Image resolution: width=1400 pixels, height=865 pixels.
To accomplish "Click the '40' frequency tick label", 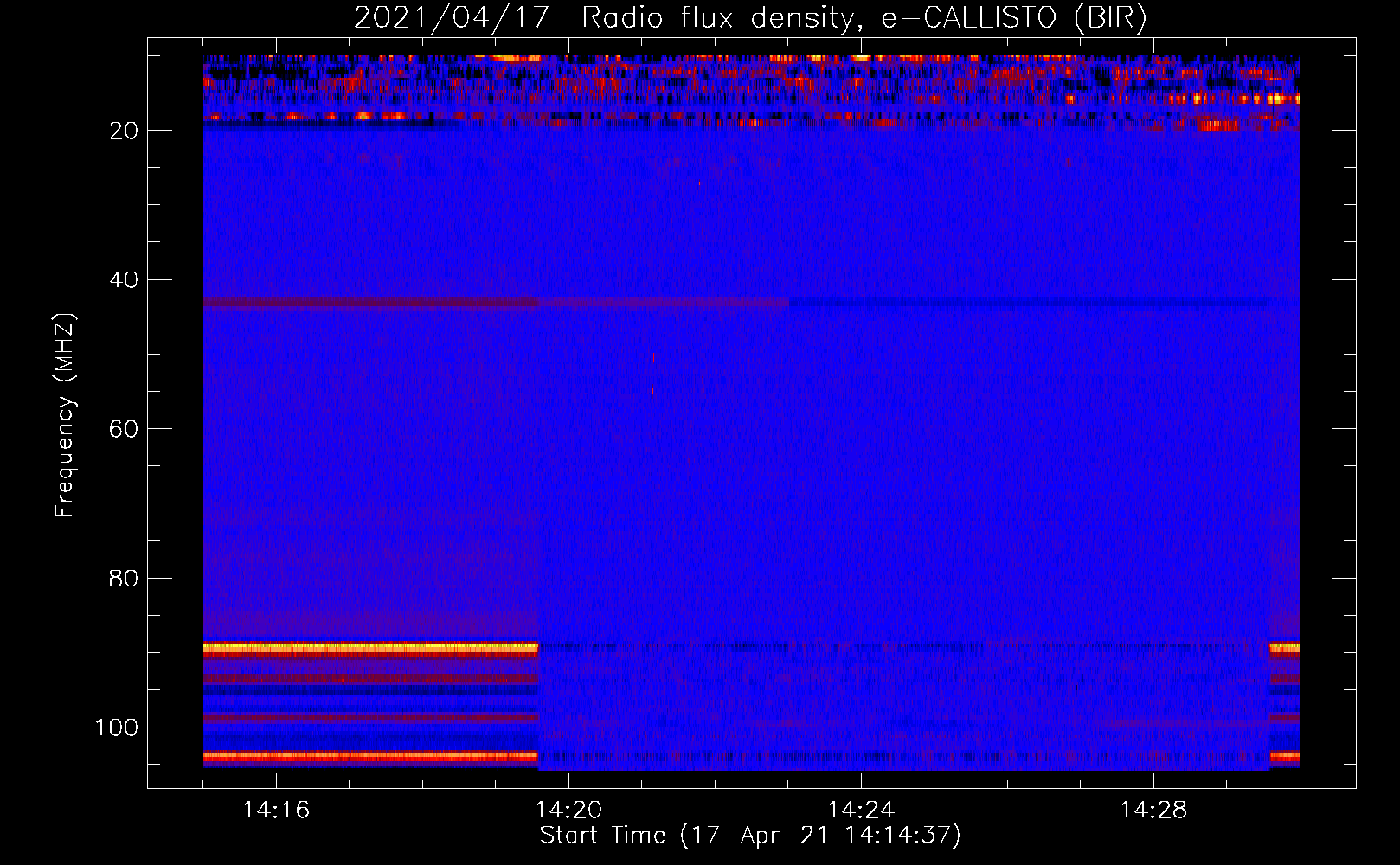I will (x=124, y=280).
